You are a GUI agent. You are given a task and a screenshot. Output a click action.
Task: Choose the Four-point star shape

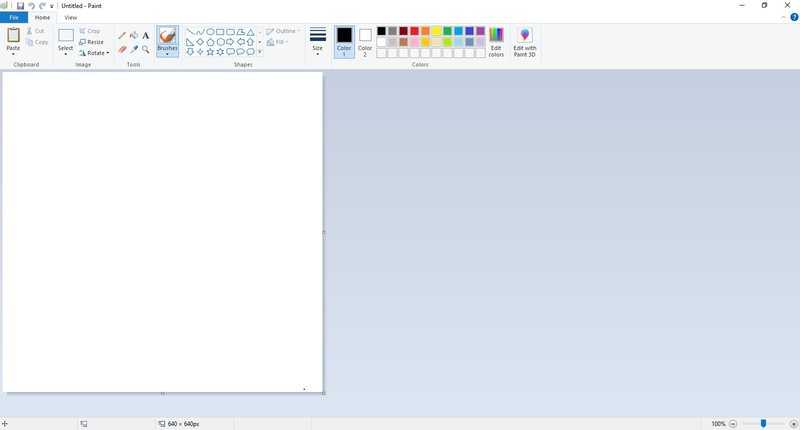click(200, 52)
